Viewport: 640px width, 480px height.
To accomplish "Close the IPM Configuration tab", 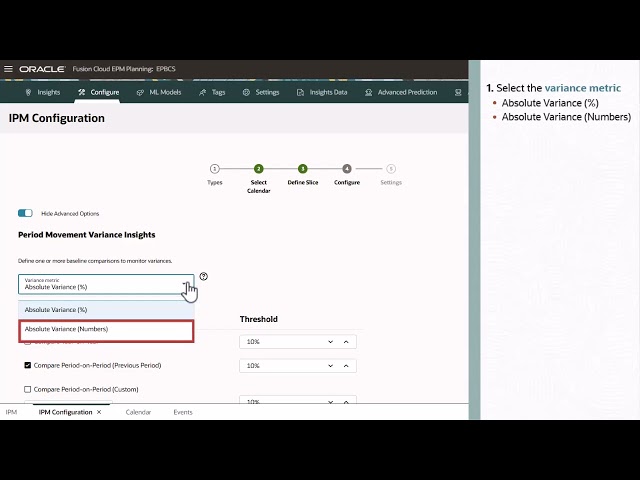I will point(99,412).
